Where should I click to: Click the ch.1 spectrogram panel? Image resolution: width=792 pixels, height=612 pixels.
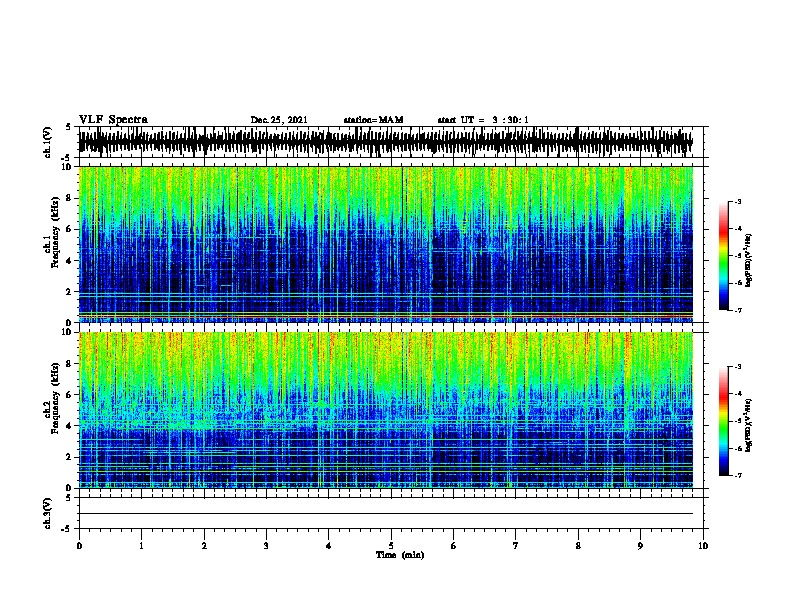386,244
